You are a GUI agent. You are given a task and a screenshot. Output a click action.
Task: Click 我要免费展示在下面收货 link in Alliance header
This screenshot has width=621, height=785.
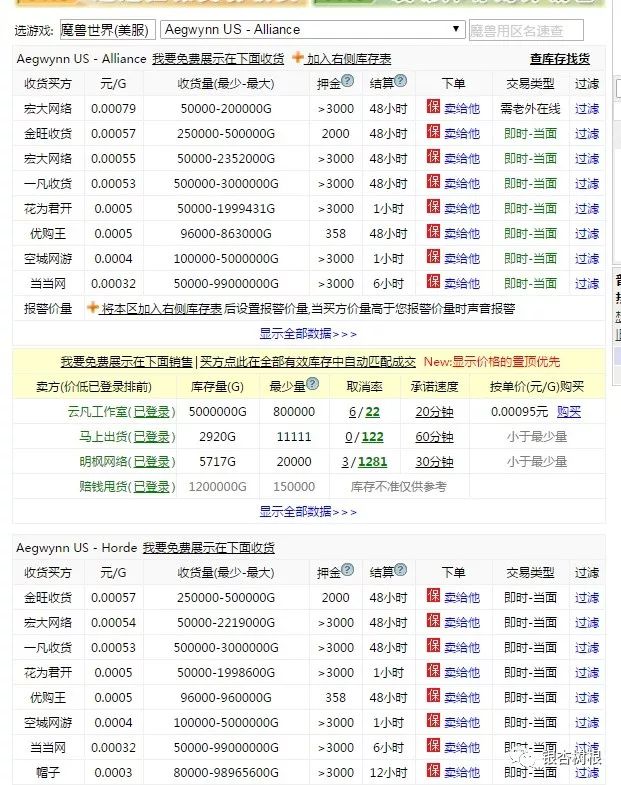point(218,59)
